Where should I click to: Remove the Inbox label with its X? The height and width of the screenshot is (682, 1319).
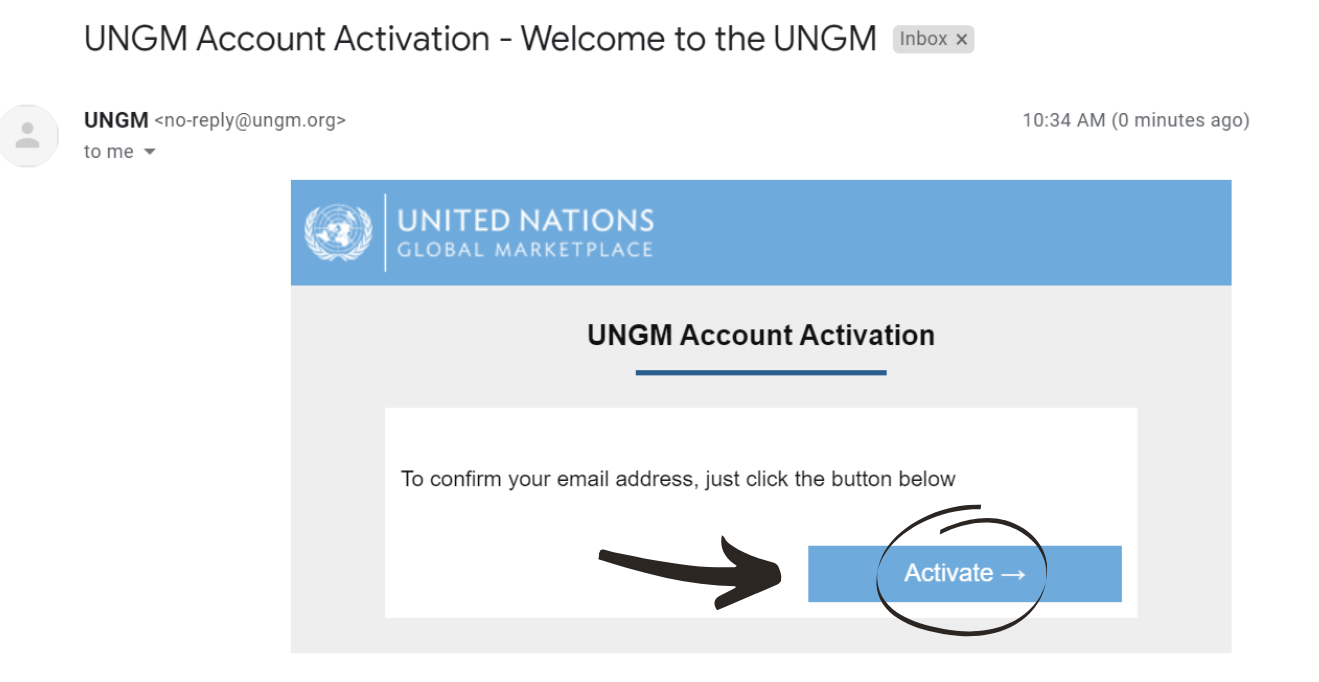(962, 40)
